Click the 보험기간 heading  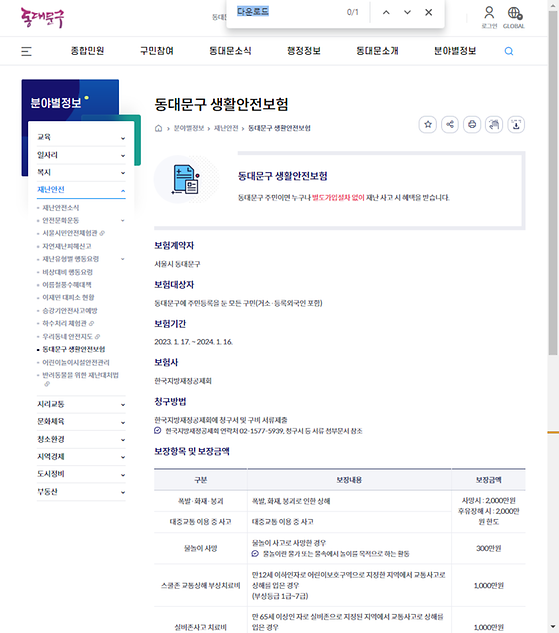click(x=170, y=324)
